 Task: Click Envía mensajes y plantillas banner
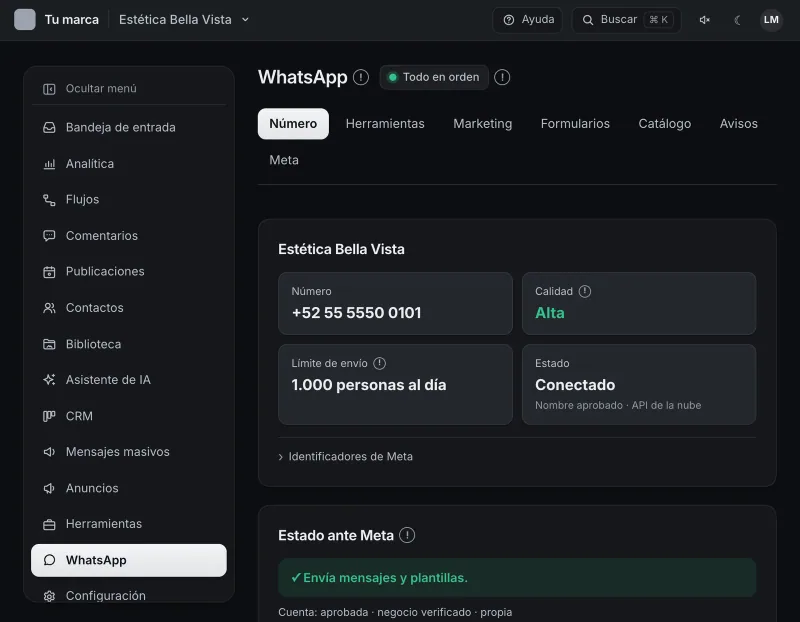coord(517,578)
